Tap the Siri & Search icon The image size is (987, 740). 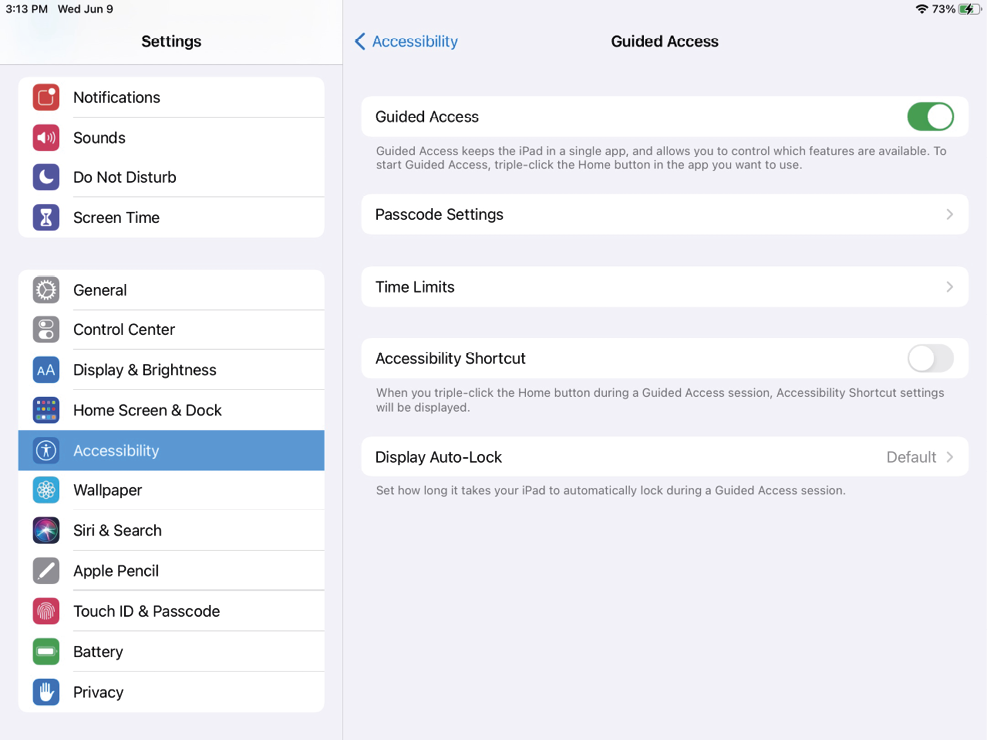46,530
